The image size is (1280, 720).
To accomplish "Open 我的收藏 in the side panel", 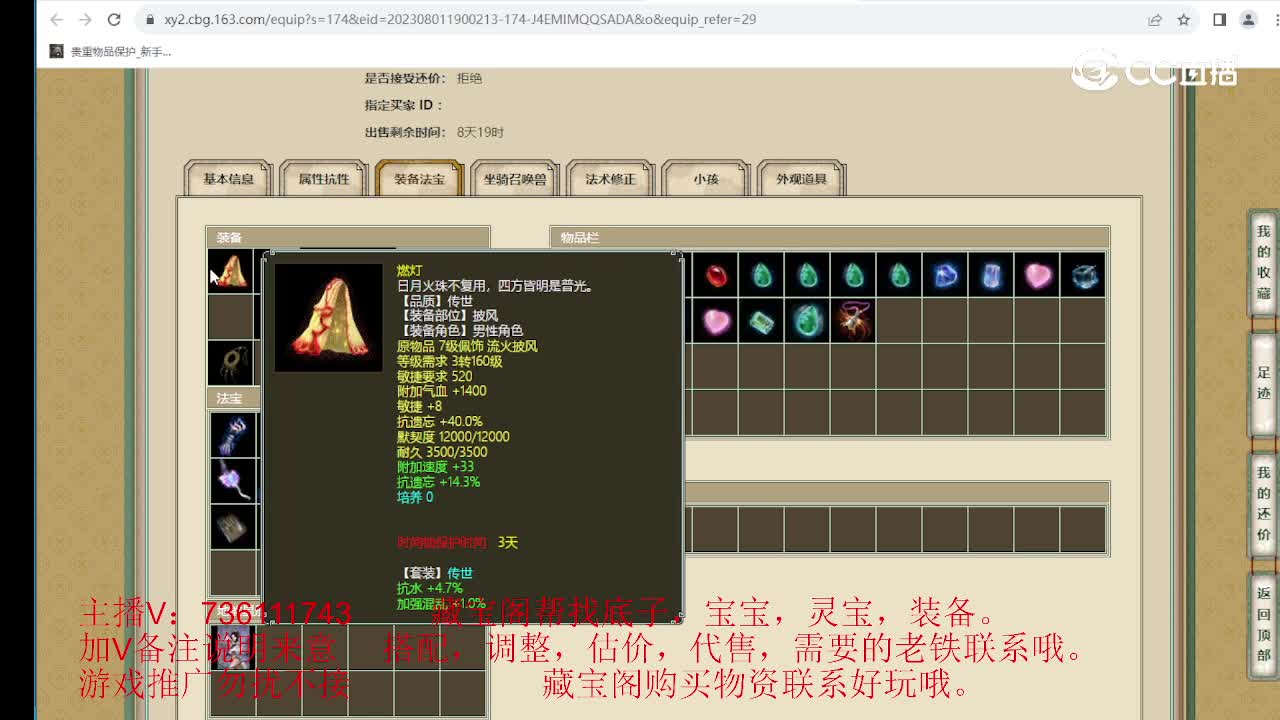I will tap(1264, 265).
